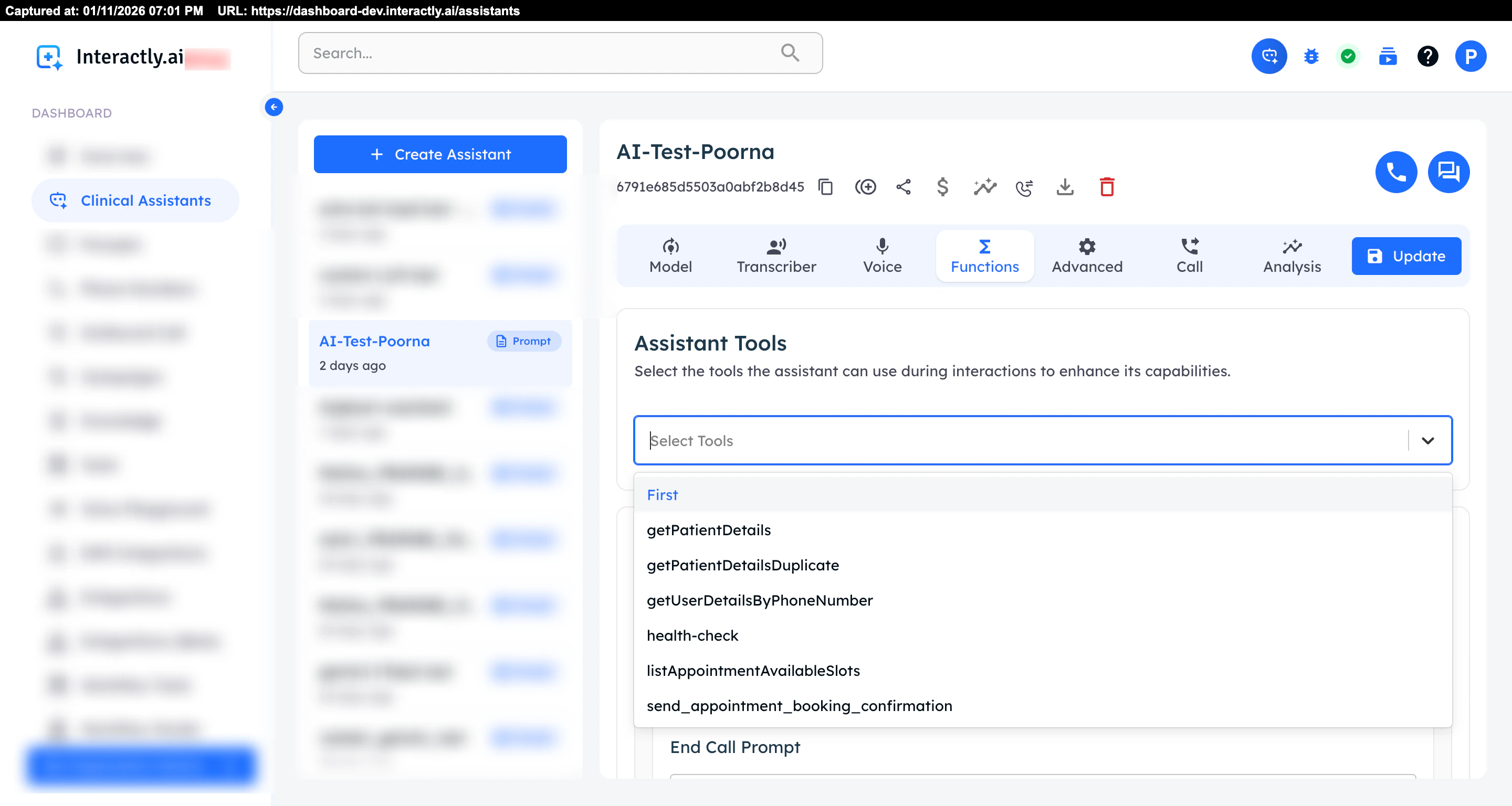Open the help question mark icon

[1427, 56]
